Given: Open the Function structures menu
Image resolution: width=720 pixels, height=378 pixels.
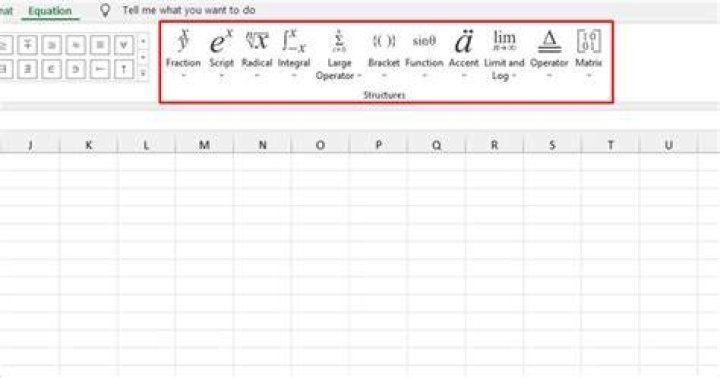Looking at the screenshot, I should pyautogui.click(x=424, y=54).
